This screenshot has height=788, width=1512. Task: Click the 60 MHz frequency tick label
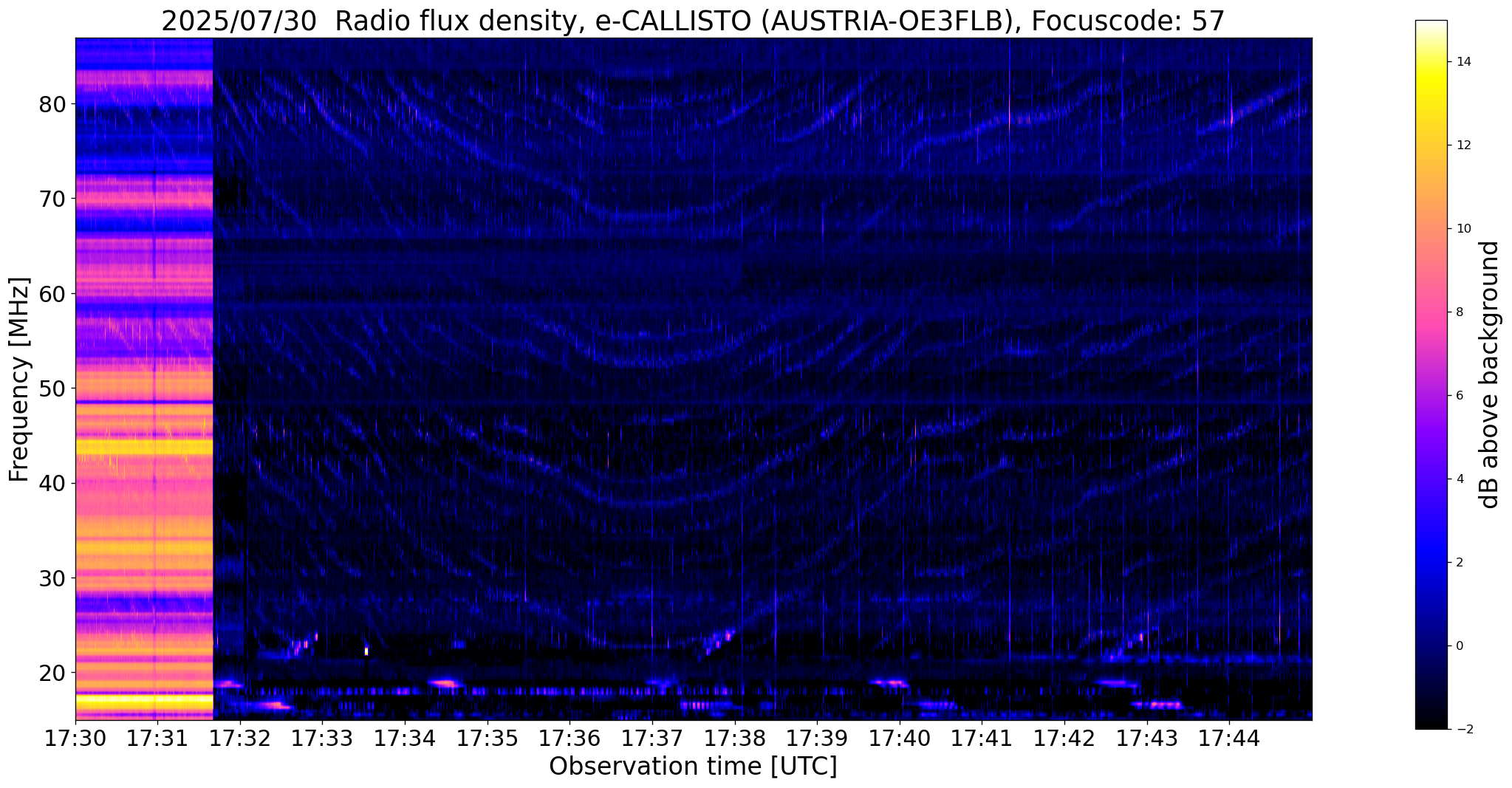52,294
